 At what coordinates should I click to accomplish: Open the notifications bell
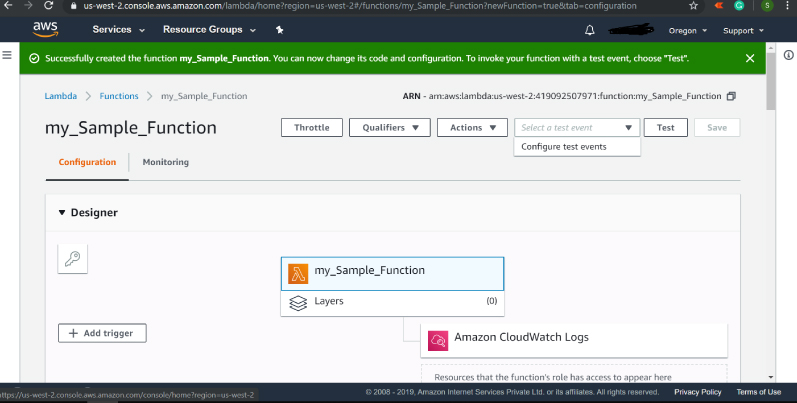[590, 30]
